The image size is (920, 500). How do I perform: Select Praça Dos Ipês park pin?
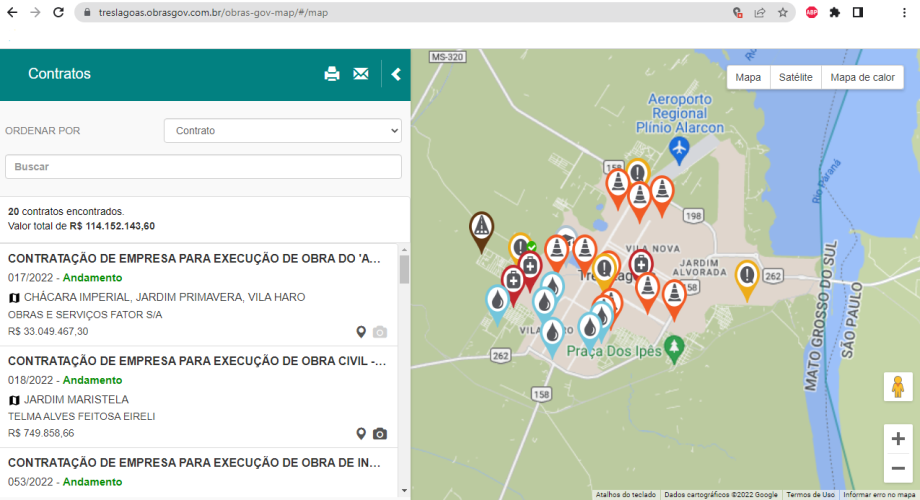pyautogui.click(x=674, y=349)
